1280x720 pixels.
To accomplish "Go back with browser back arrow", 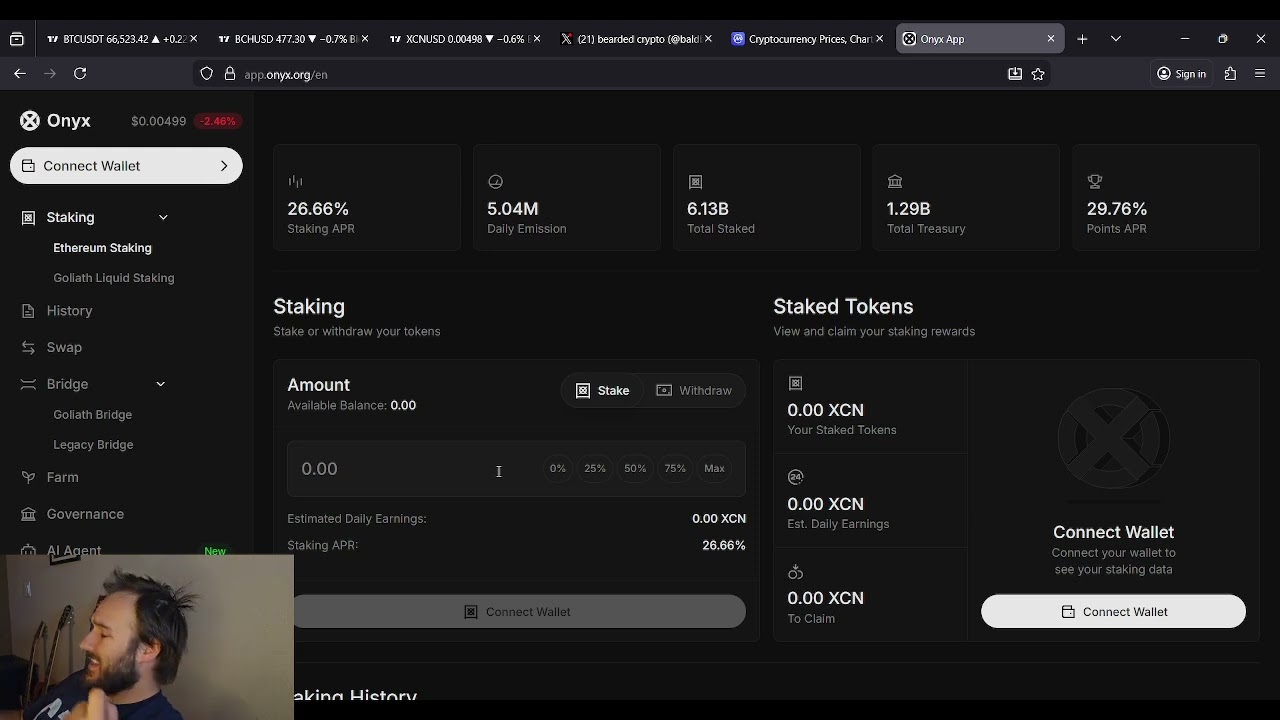I will pyautogui.click(x=20, y=73).
